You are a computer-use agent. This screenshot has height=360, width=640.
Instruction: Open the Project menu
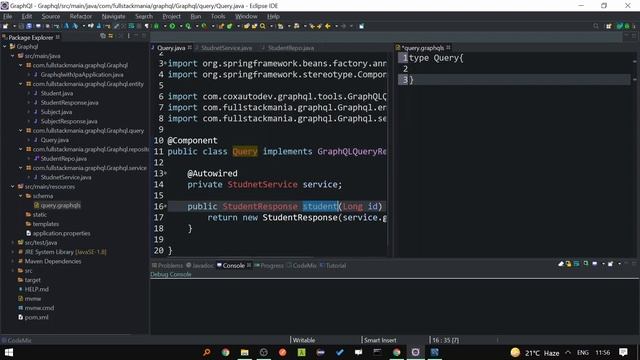pyautogui.click(x=171, y=16)
